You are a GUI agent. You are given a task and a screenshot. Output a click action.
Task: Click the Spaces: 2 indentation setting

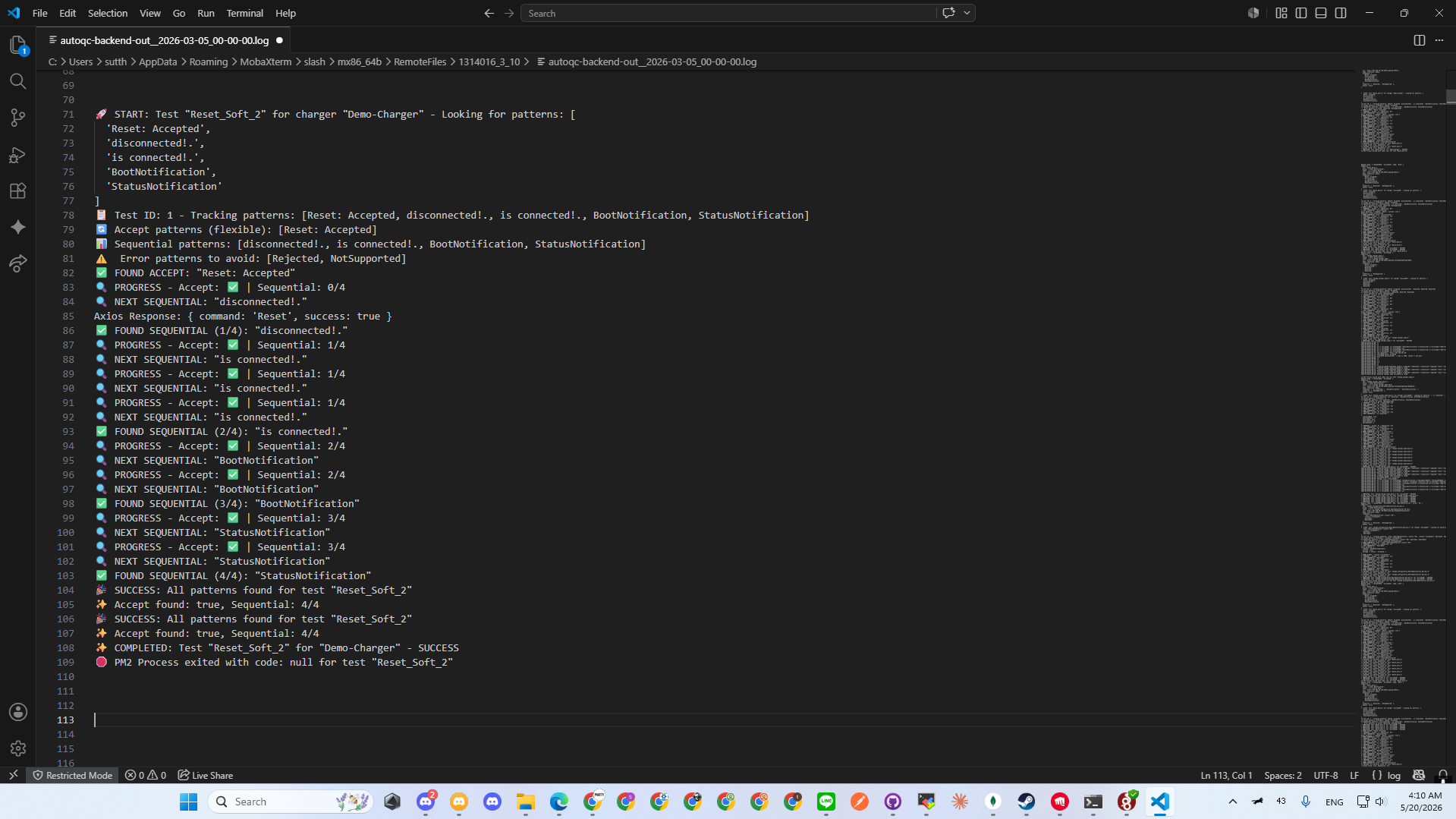point(1282,775)
